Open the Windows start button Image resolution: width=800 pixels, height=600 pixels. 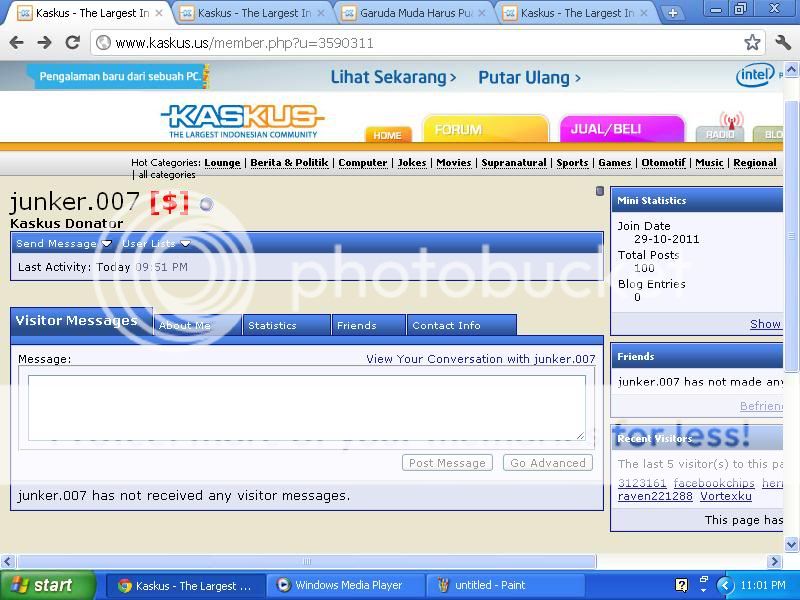48,585
